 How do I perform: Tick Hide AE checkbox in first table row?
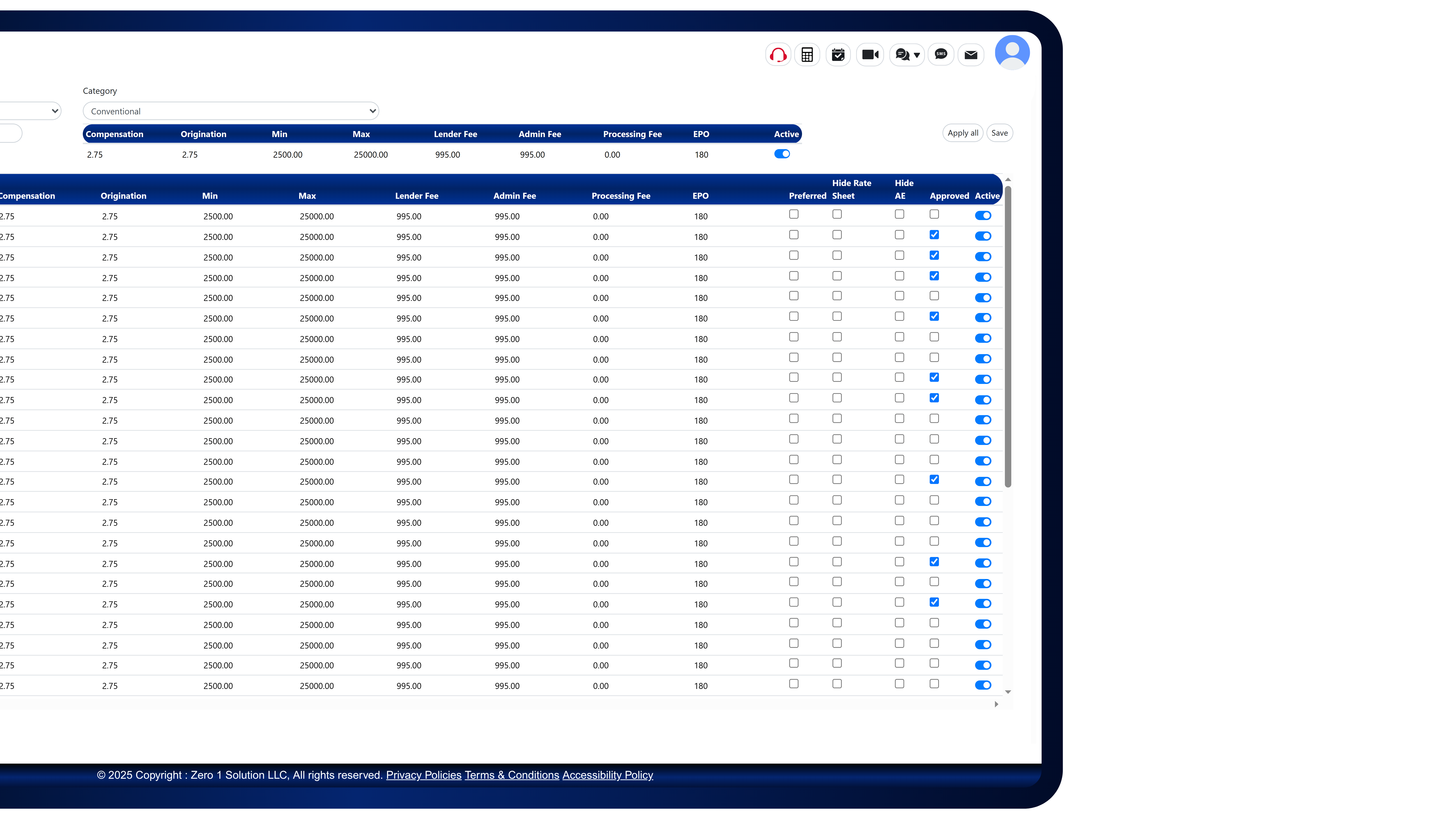(899, 214)
